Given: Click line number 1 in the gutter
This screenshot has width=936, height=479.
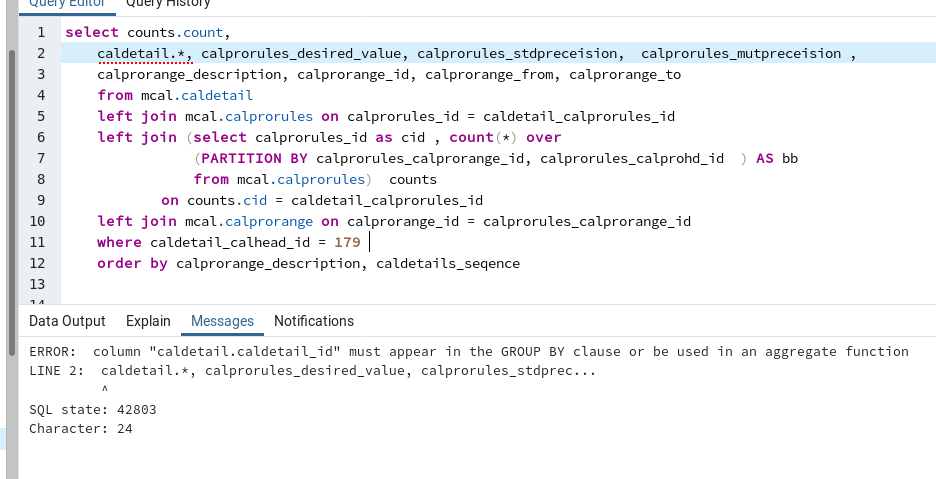Looking at the screenshot, I should 41,32.
